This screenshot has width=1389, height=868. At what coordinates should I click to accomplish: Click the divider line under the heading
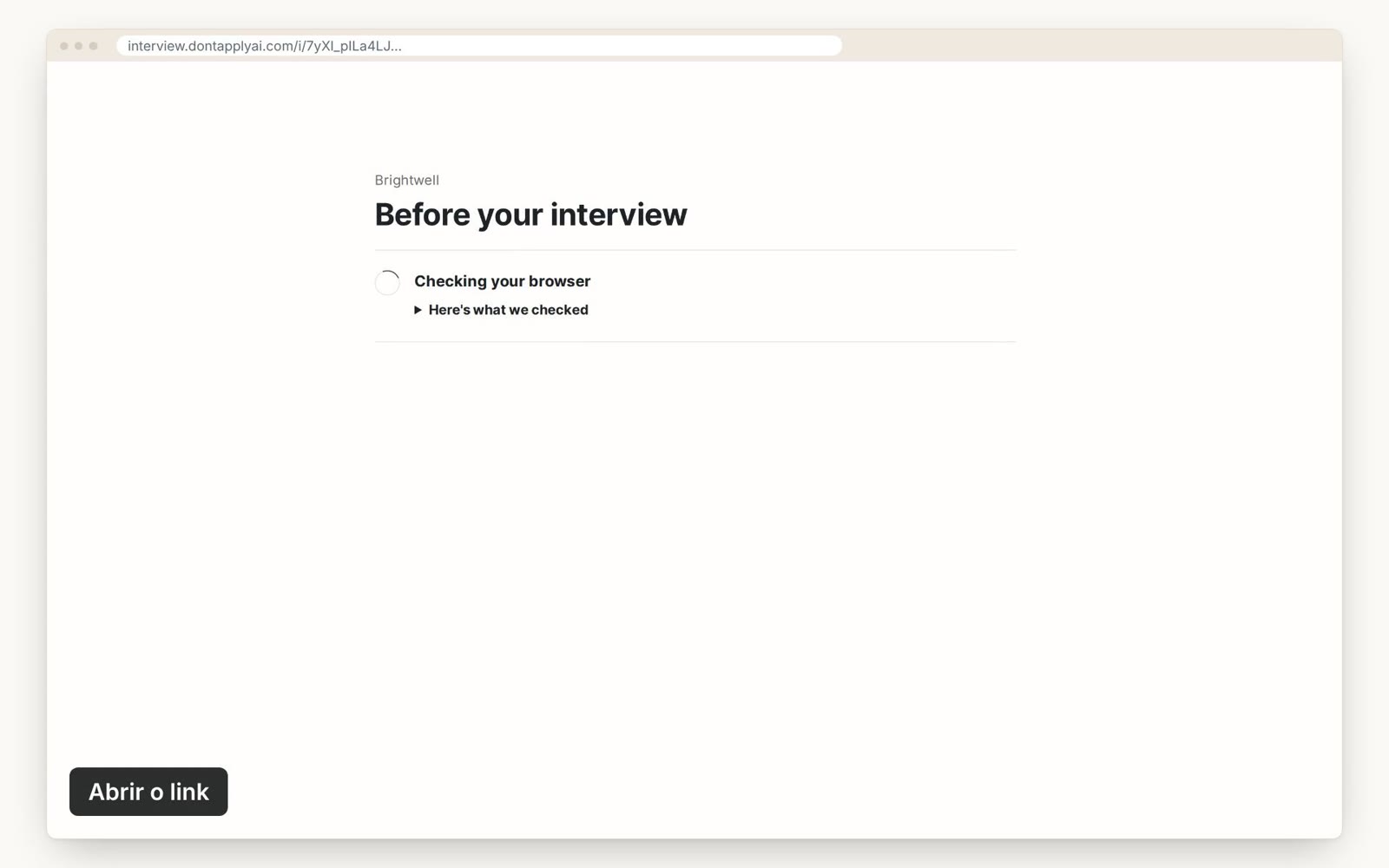coord(695,250)
